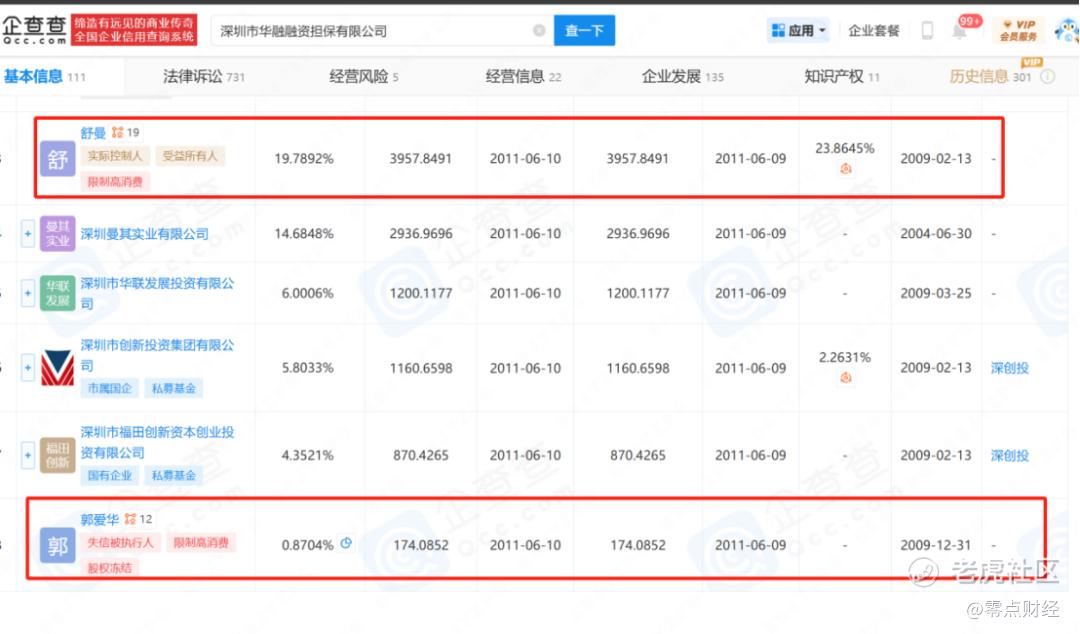The height and width of the screenshot is (634, 1080).
Task: Click the 14.6848% shareholding value
Action: pos(304,234)
